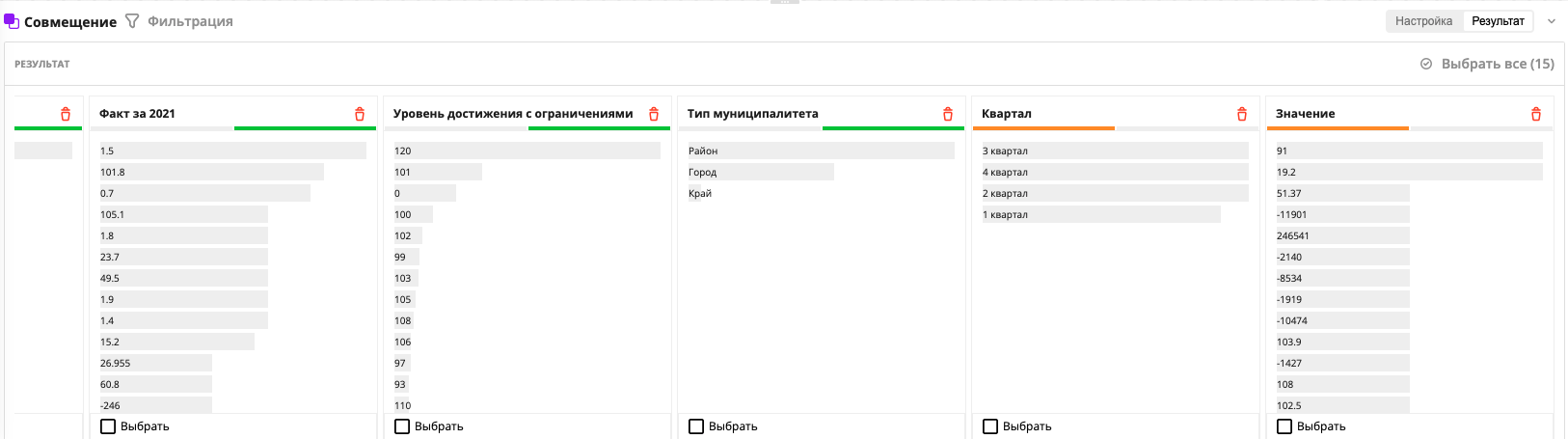Screen dimensions: 1568x439
Task: Check 'Выбрать' box under 'Значение' column
Action: pos(1284,426)
